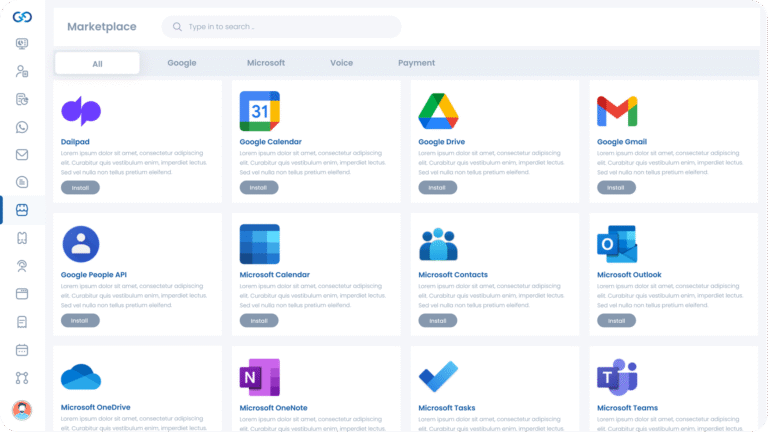Open the window panel icon in sidebar
768x432 pixels.
tap(22, 294)
